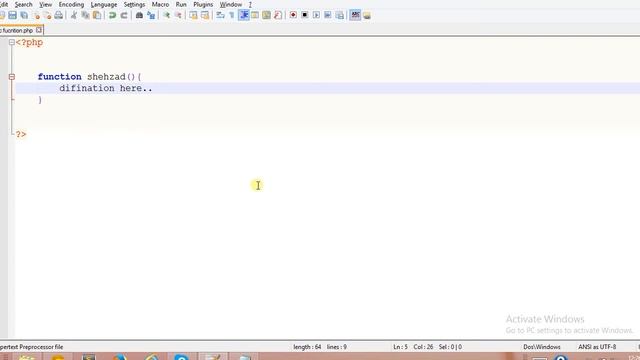Open the Window menu
Image resolution: width=640 pixels, height=360 pixels.
231,4
